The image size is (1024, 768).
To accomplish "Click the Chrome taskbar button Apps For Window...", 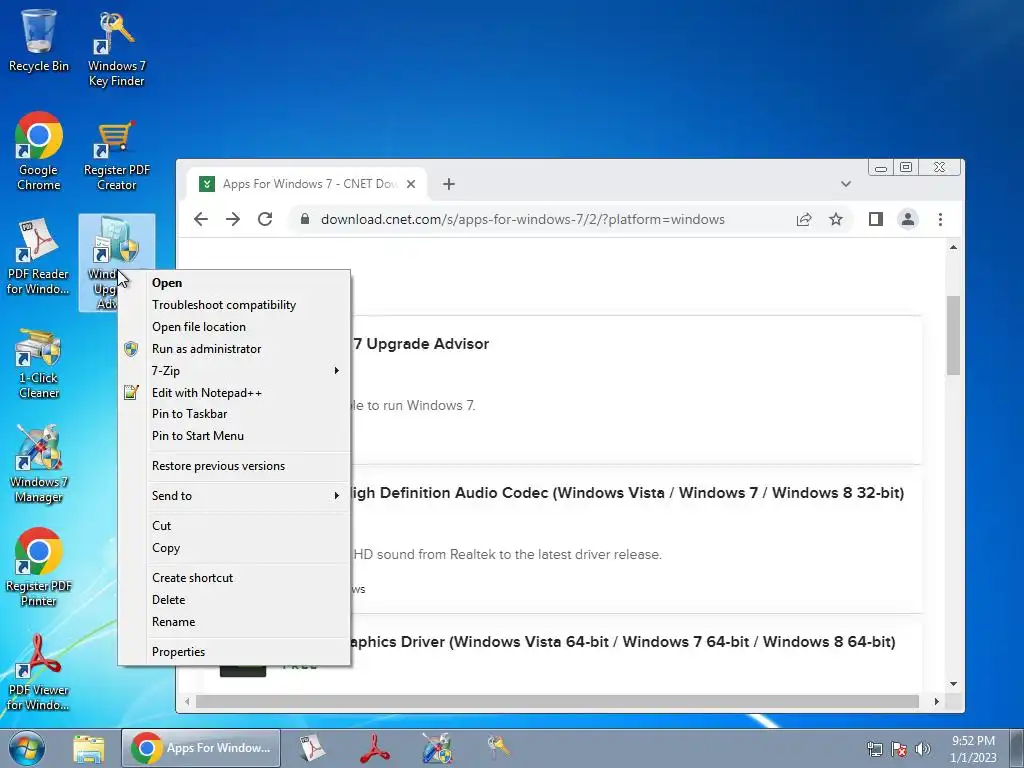I will point(201,748).
